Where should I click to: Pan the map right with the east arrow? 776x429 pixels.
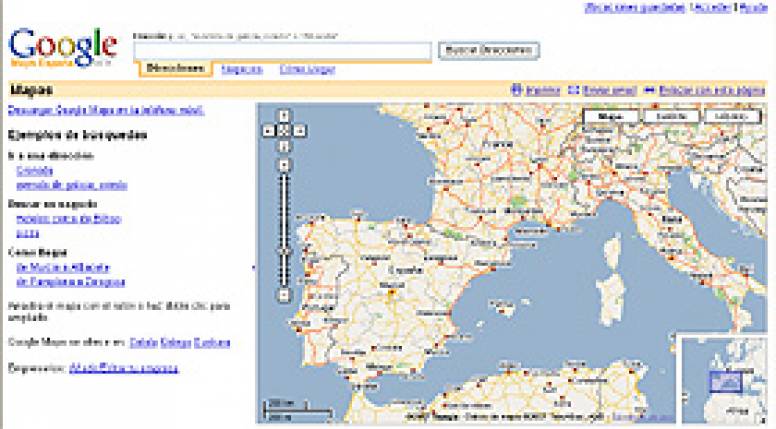point(300,130)
